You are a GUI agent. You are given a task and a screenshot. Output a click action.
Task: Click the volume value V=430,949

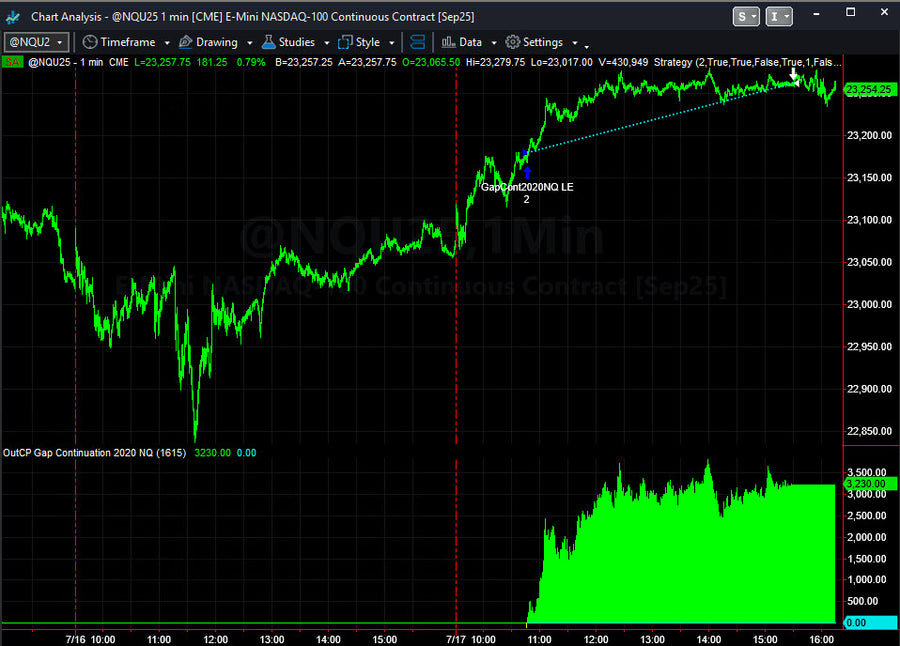[x=623, y=62]
